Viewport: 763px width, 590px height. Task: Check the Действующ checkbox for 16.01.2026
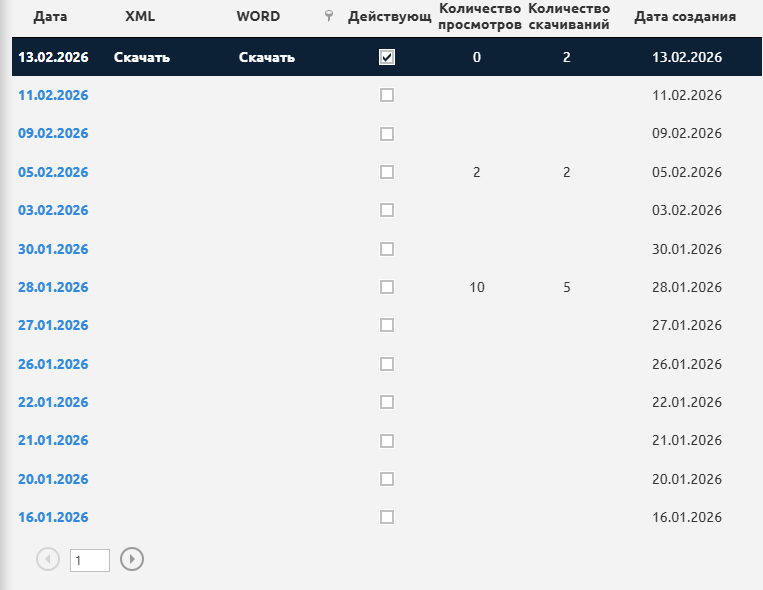tap(387, 516)
